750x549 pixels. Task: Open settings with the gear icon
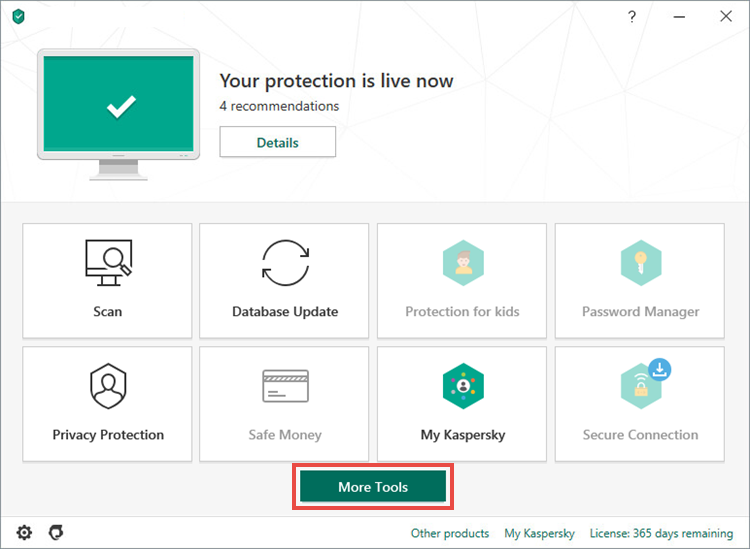pos(24,532)
